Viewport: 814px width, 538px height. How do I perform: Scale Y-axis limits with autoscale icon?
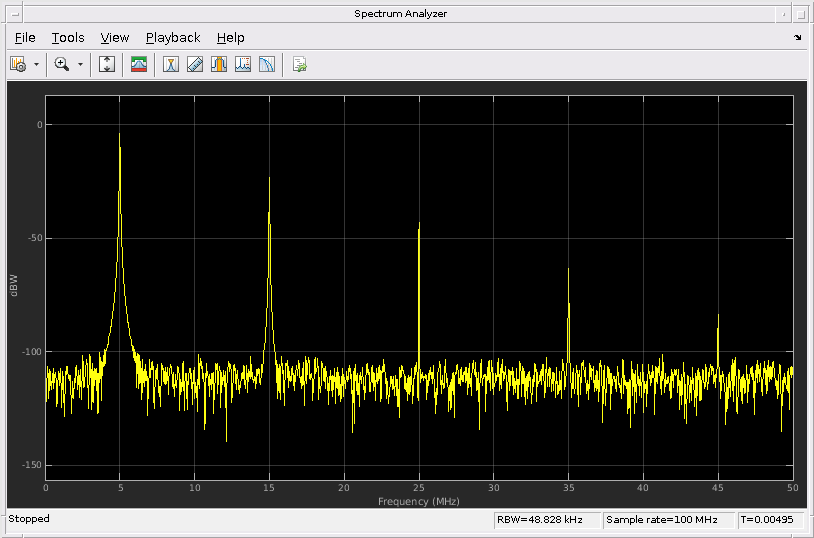(107, 64)
